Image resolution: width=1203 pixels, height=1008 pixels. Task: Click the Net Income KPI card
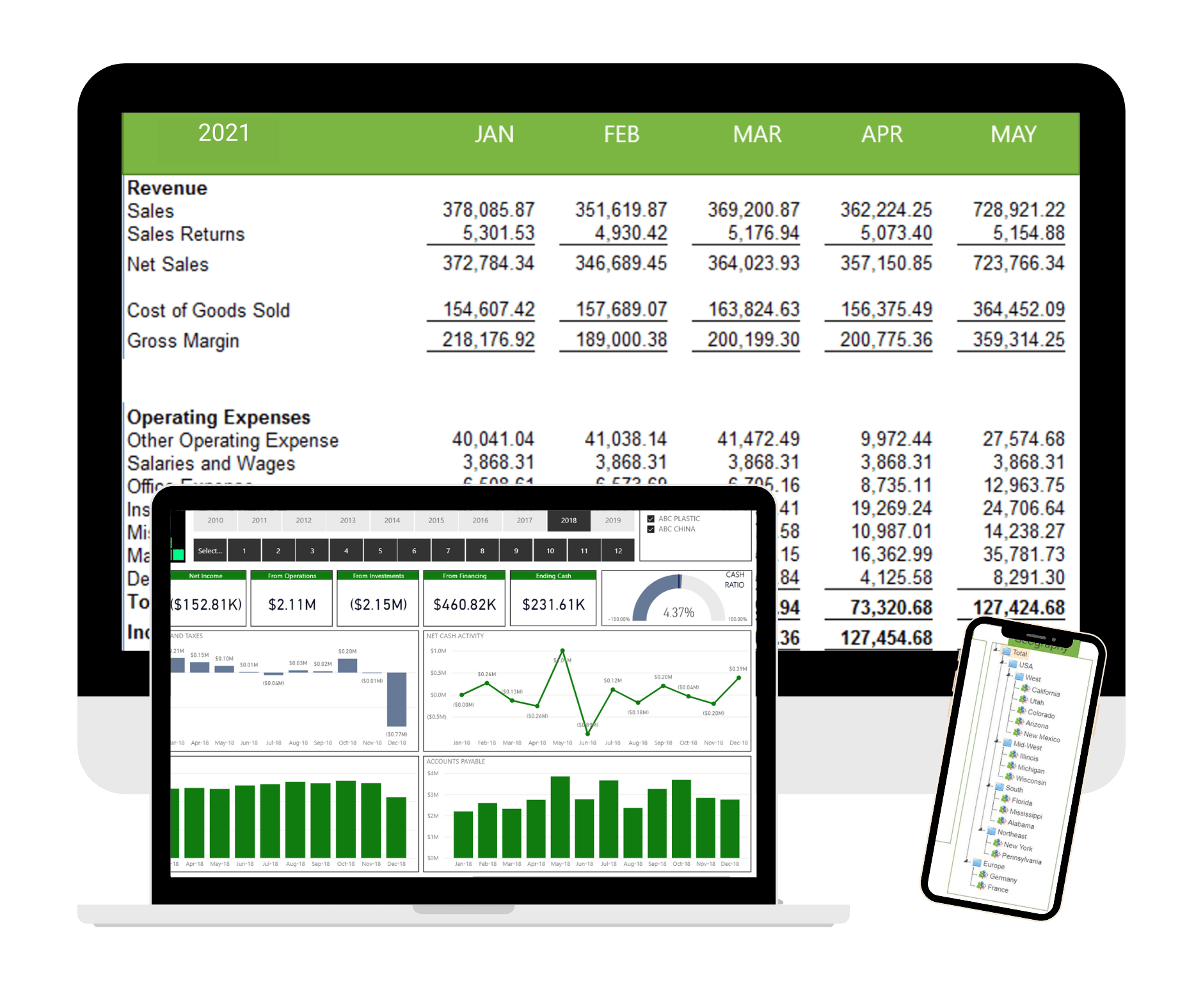(208, 598)
